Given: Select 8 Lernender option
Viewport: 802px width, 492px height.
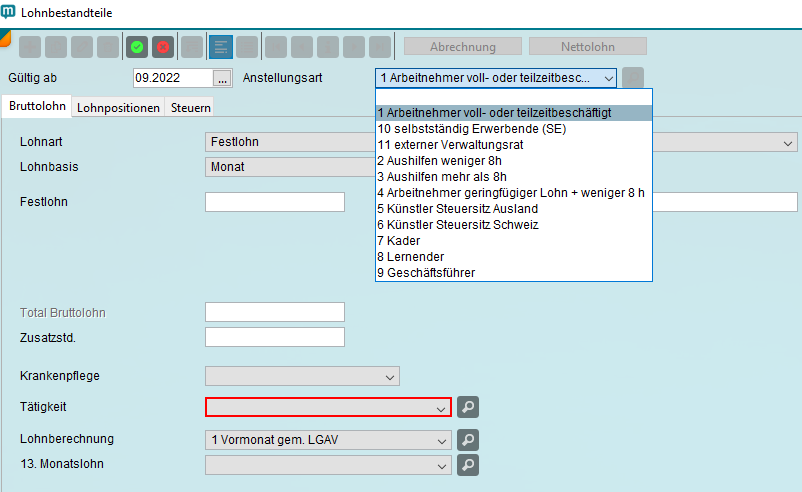Looking at the screenshot, I should point(514,257).
